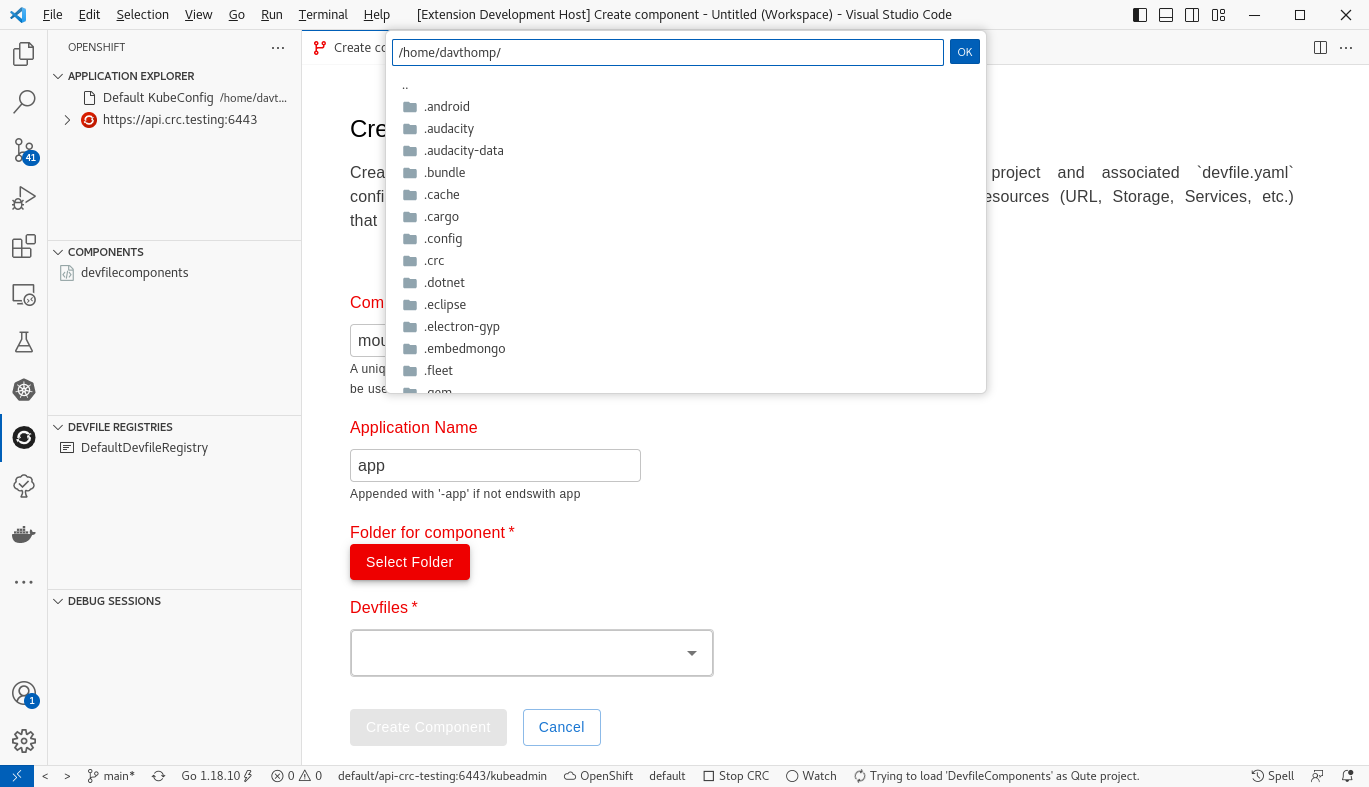
Task: Open the Terminal menu
Action: 323,15
